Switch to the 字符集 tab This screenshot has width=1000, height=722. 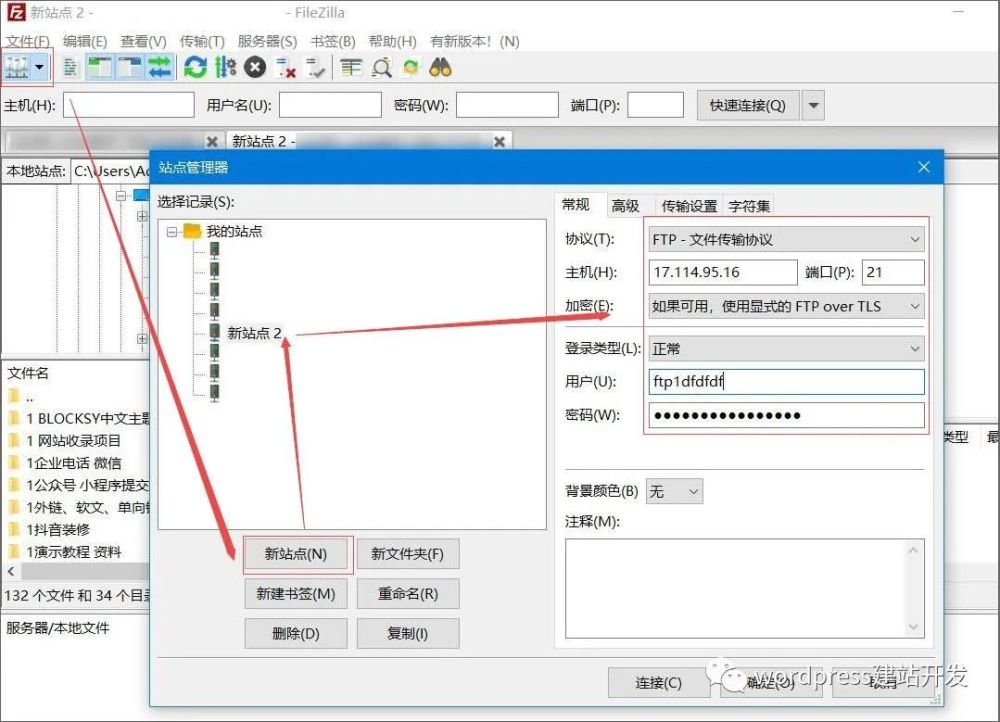pos(749,205)
